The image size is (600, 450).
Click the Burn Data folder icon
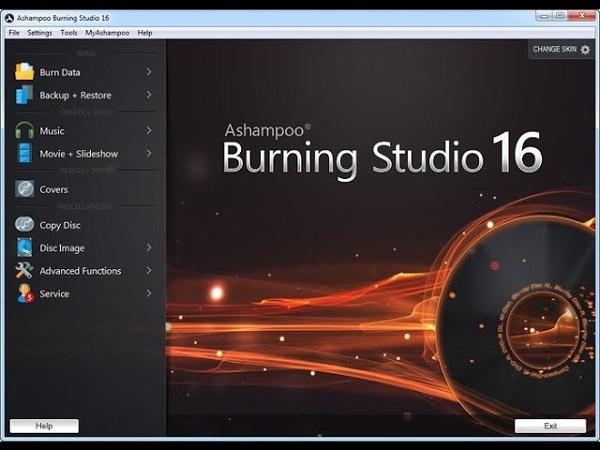24,72
